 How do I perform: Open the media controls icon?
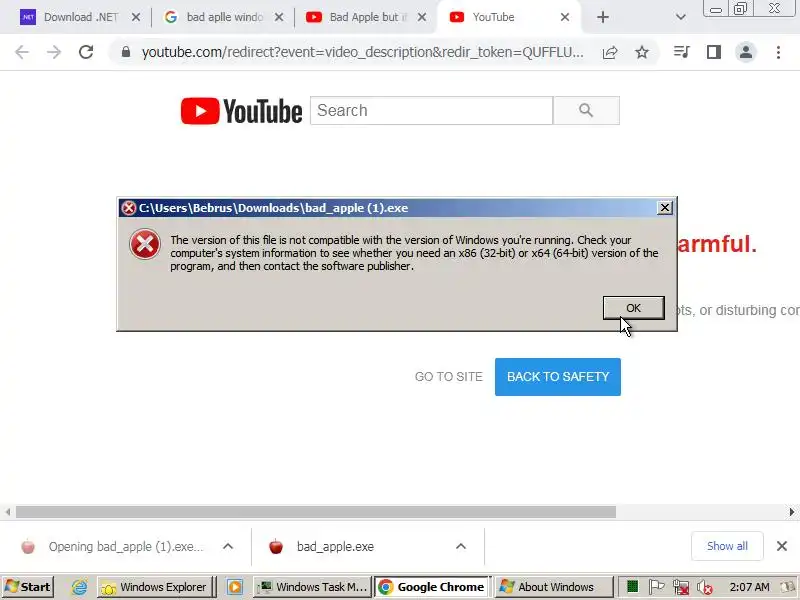pos(682,52)
